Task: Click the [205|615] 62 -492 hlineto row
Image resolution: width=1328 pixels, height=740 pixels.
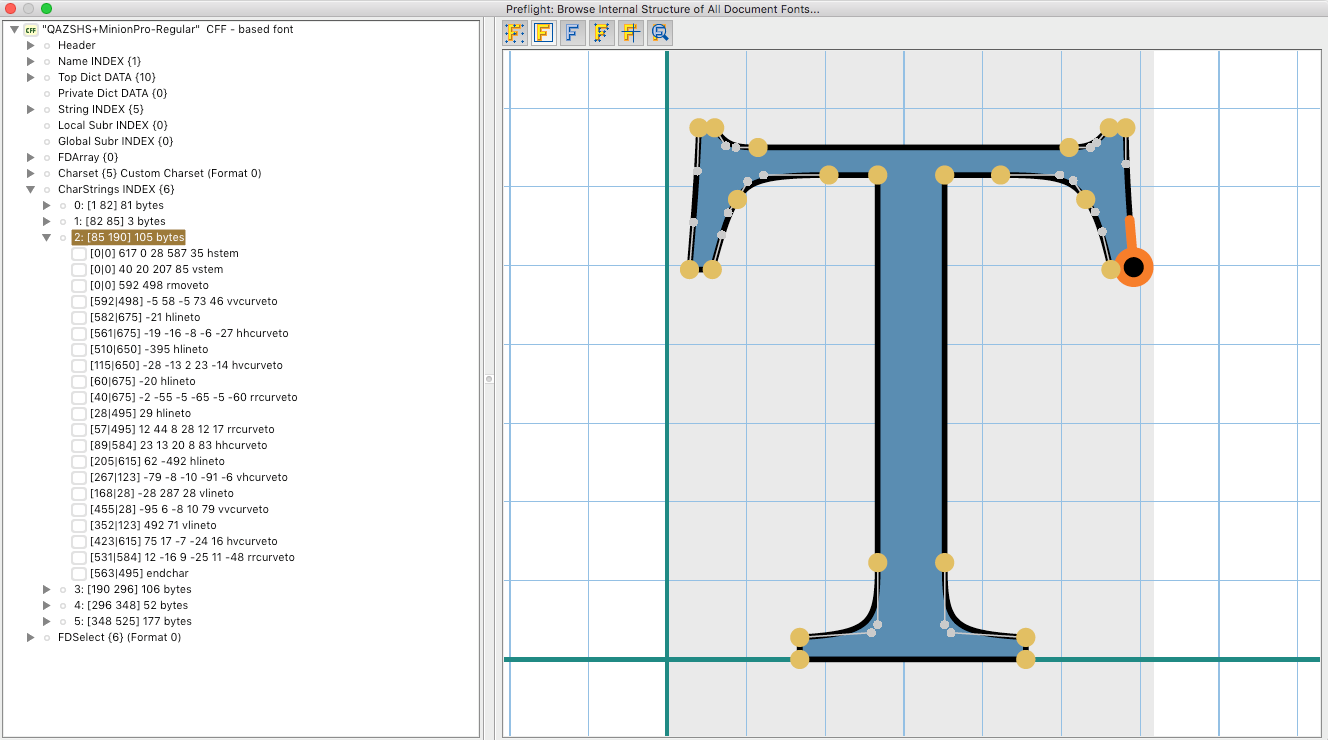Action: 157,461
